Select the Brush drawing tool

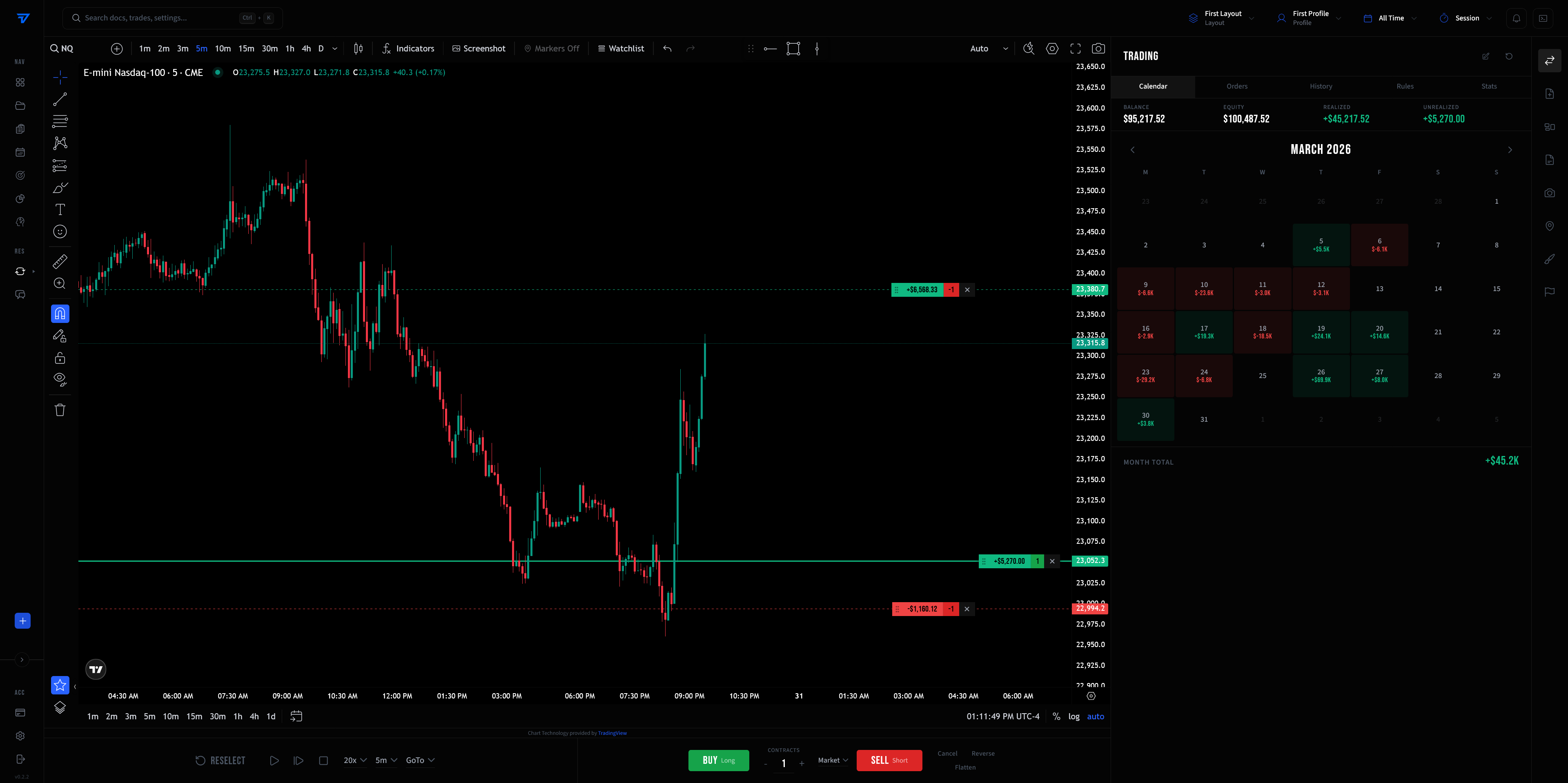(x=60, y=187)
